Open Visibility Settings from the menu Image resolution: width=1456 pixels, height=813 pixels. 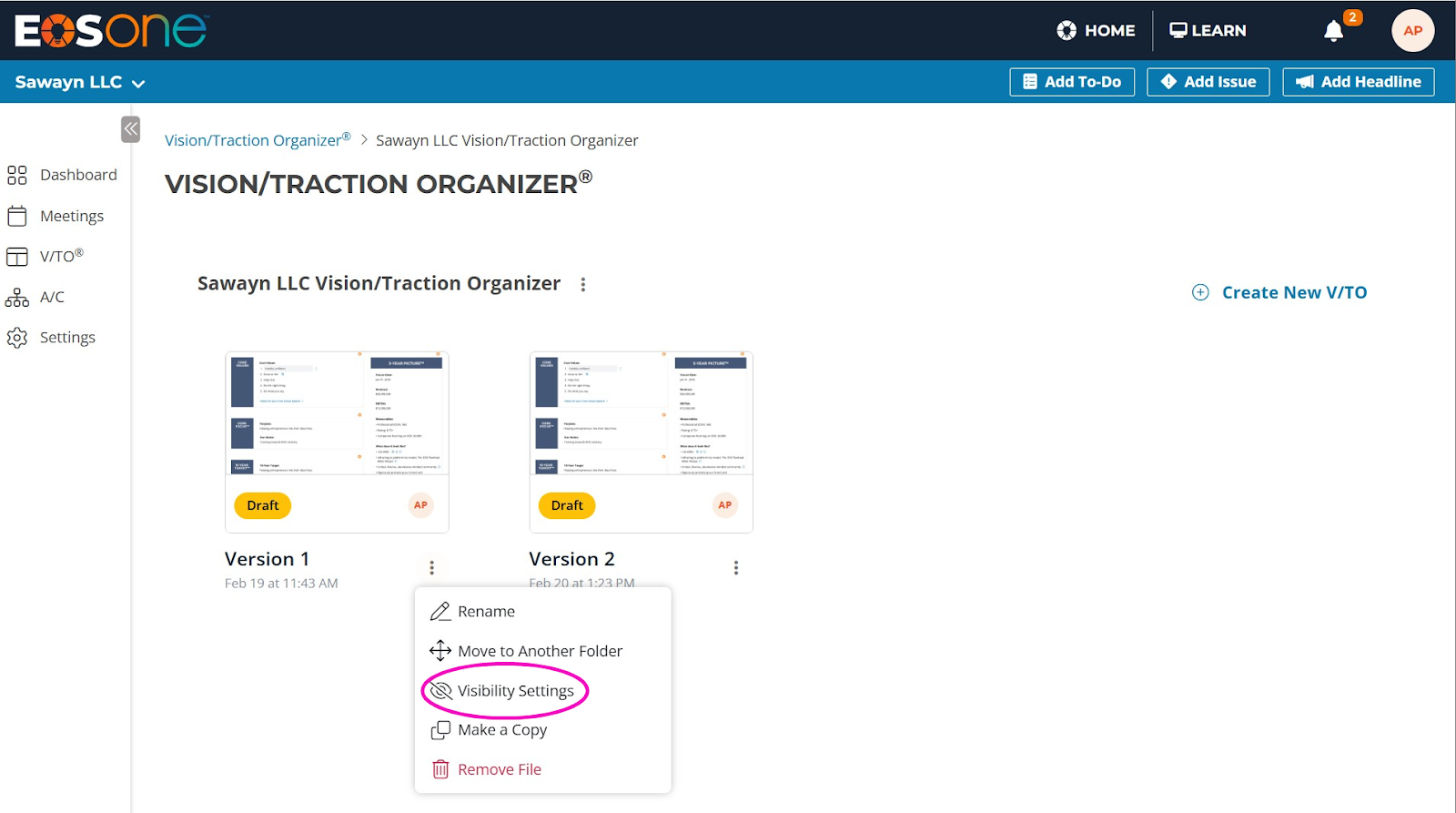click(543, 691)
